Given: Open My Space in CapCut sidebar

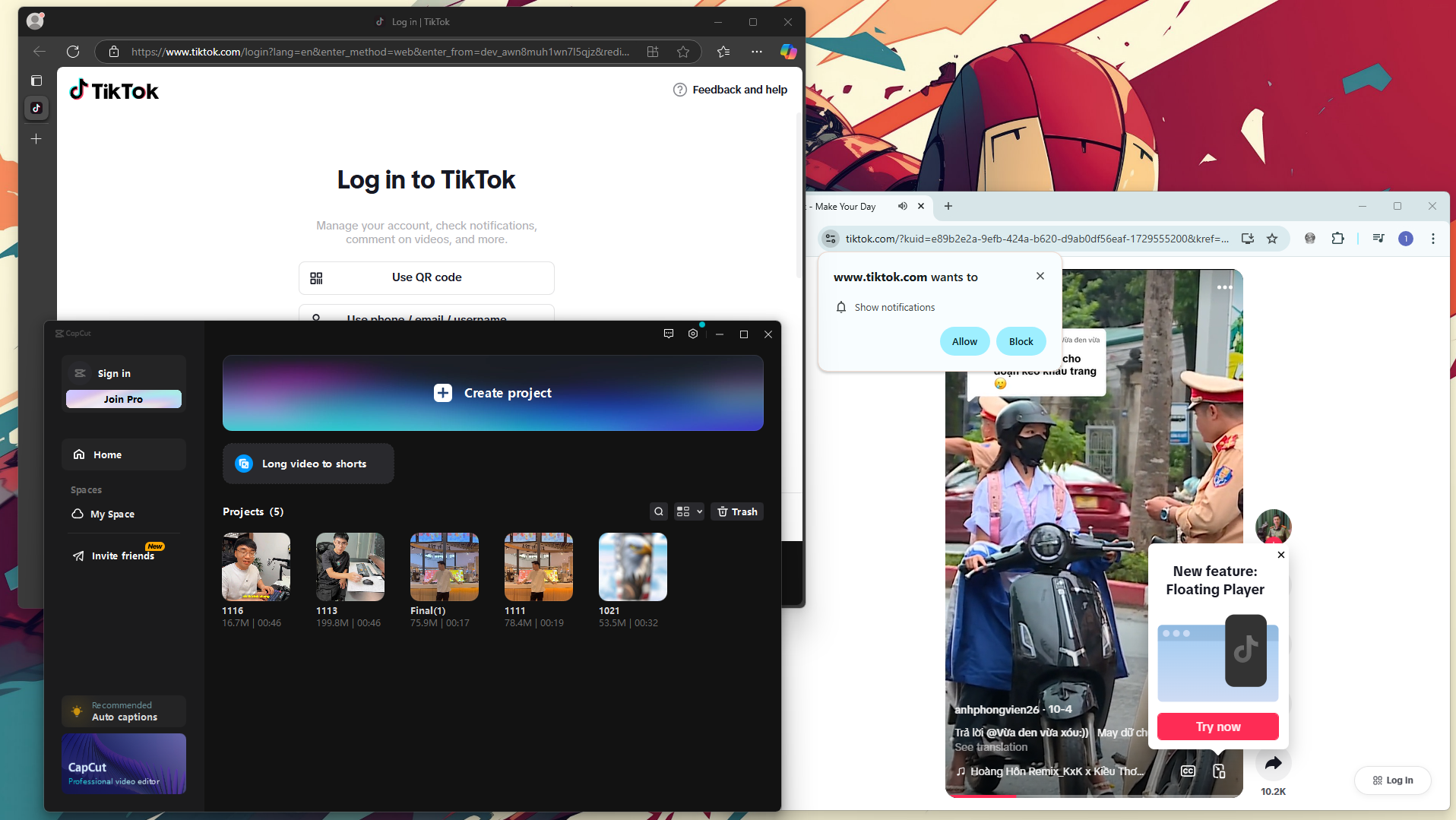Looking at the screenshot, I should pyautogui.click(x=112, y=514).
